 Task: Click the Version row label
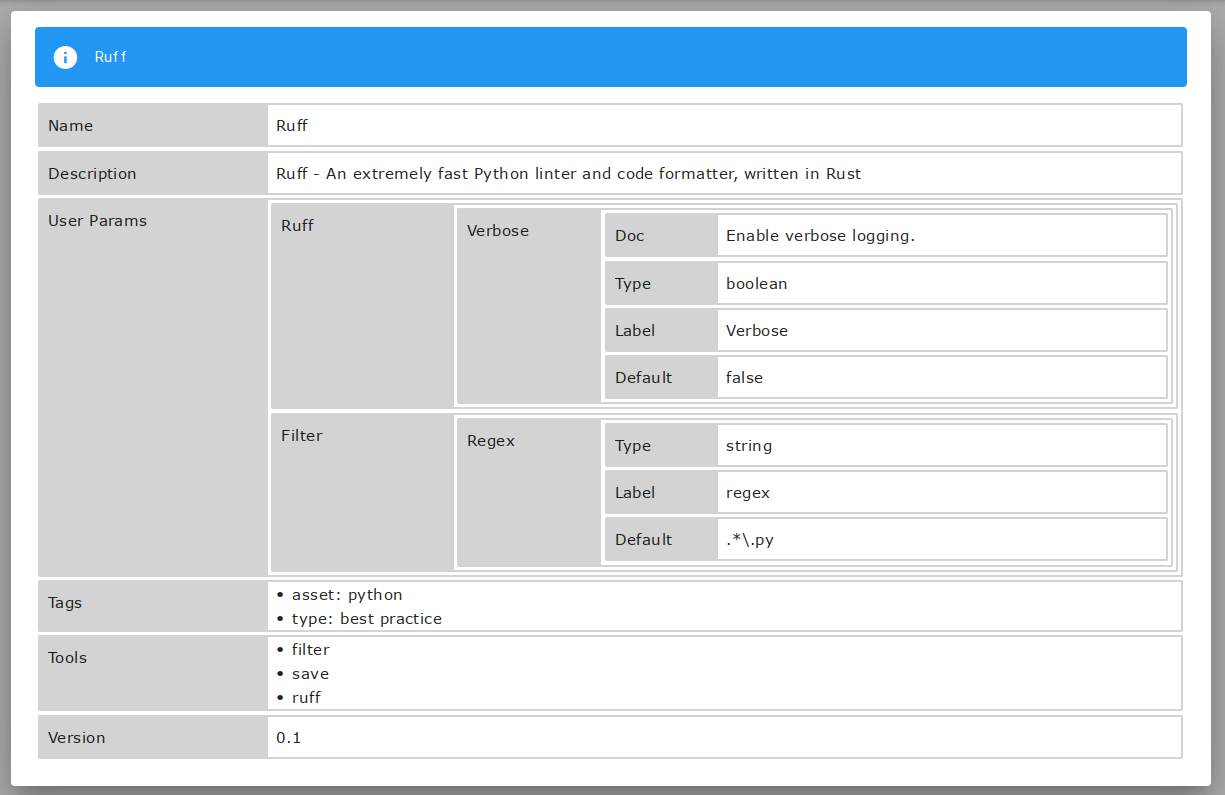153,737
